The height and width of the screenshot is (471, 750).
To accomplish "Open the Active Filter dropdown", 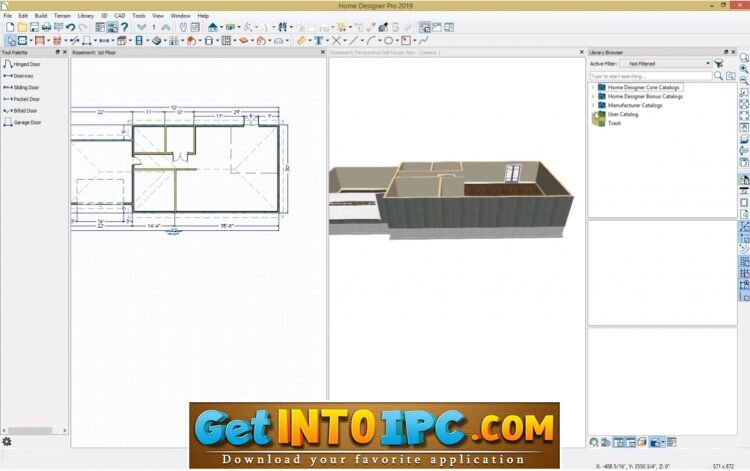I will (665, 64).
